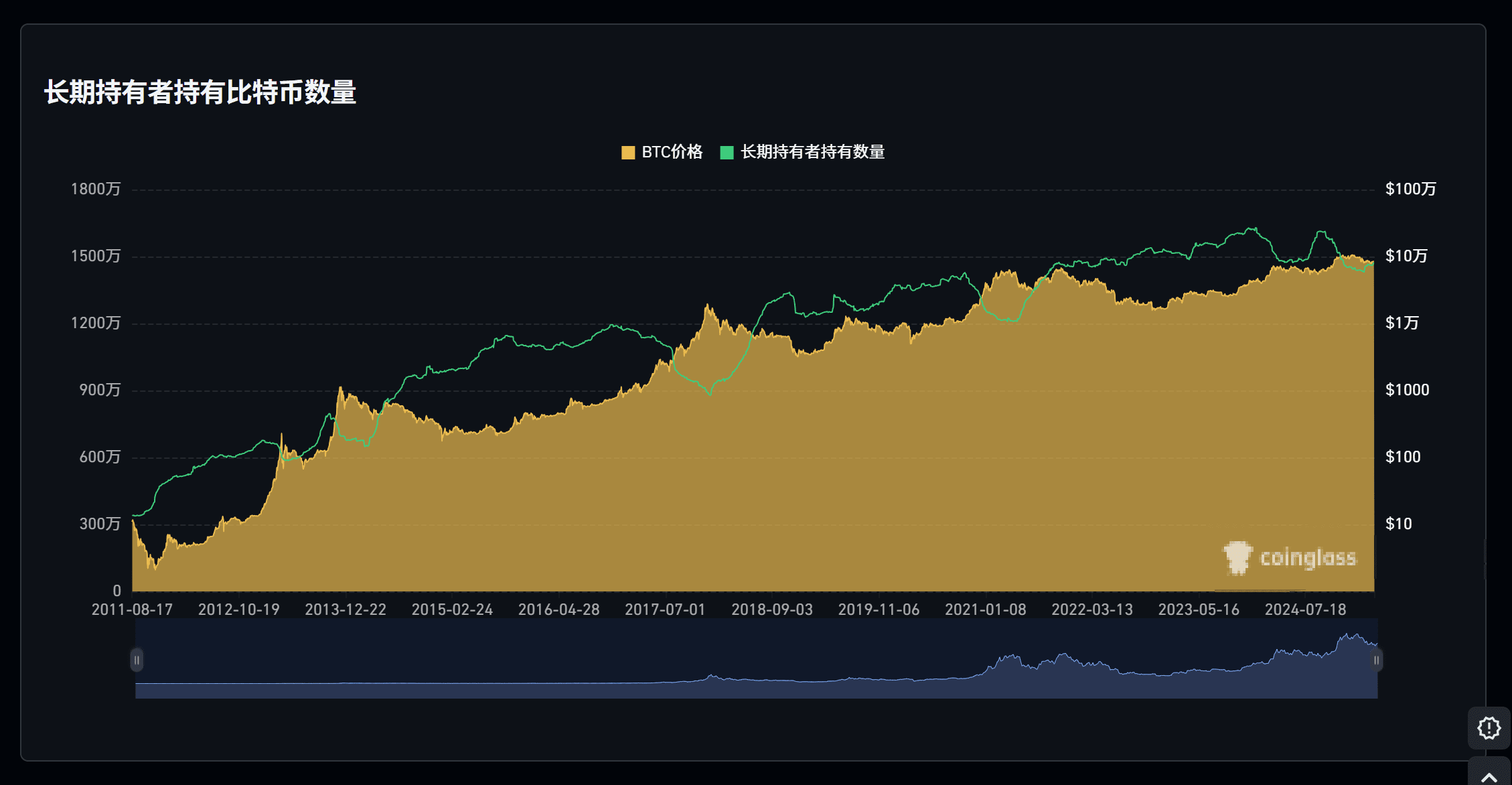Click the 2017-07-01 date axis label
Screen dimensions: 1512x785
point(665,610)
